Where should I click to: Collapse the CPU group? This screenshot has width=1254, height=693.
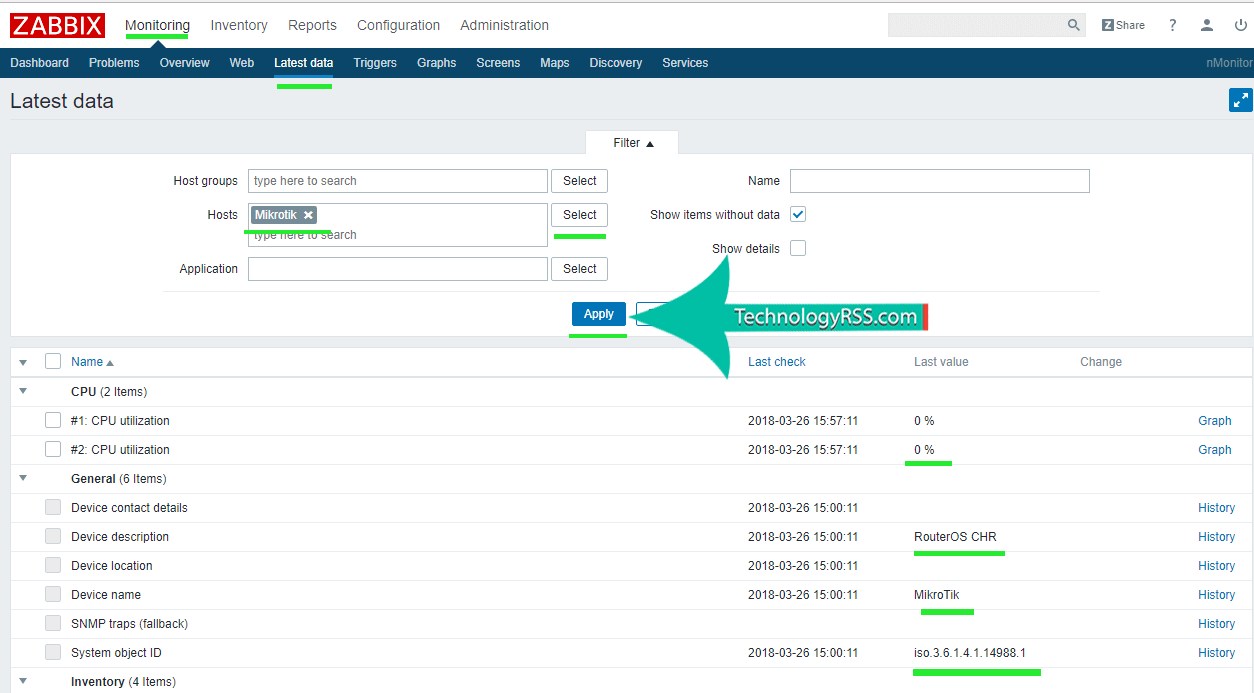[x=23, y=392]
